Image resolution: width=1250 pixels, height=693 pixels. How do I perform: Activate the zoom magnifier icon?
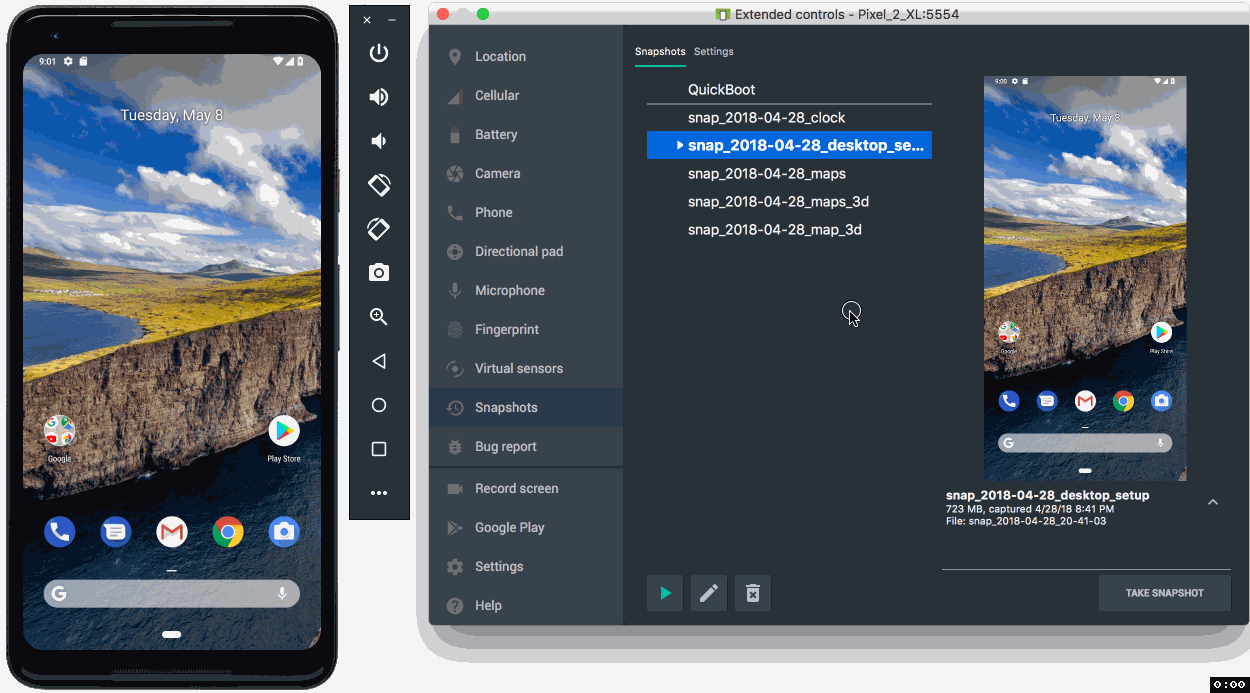[379, 317]
